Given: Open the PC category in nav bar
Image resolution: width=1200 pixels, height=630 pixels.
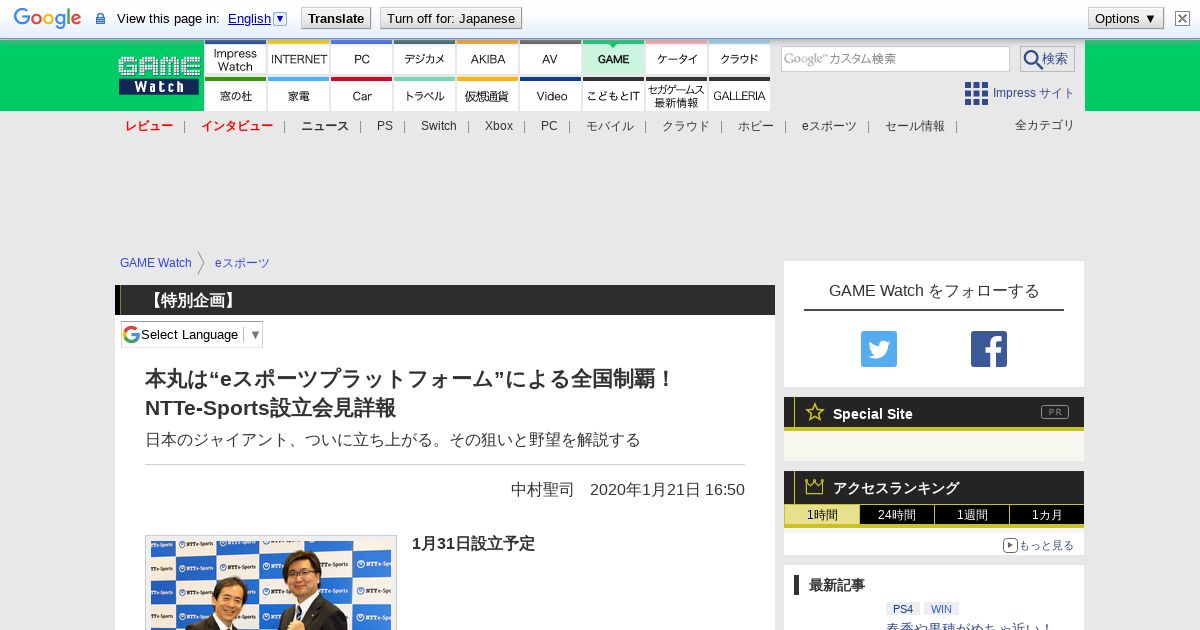Looking at the screenshot, I should (549, 126).
